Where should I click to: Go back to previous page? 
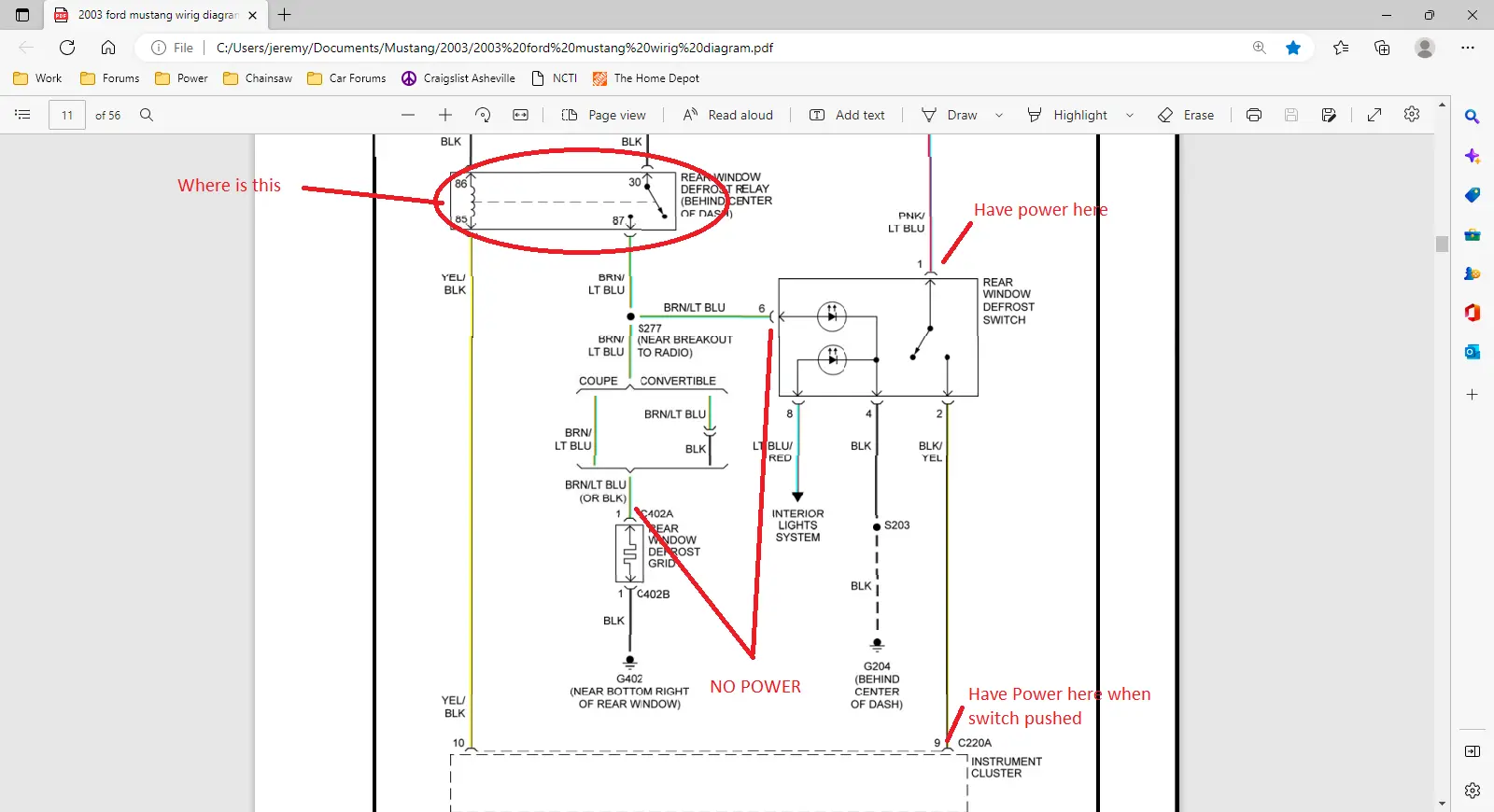coord(26,48)
